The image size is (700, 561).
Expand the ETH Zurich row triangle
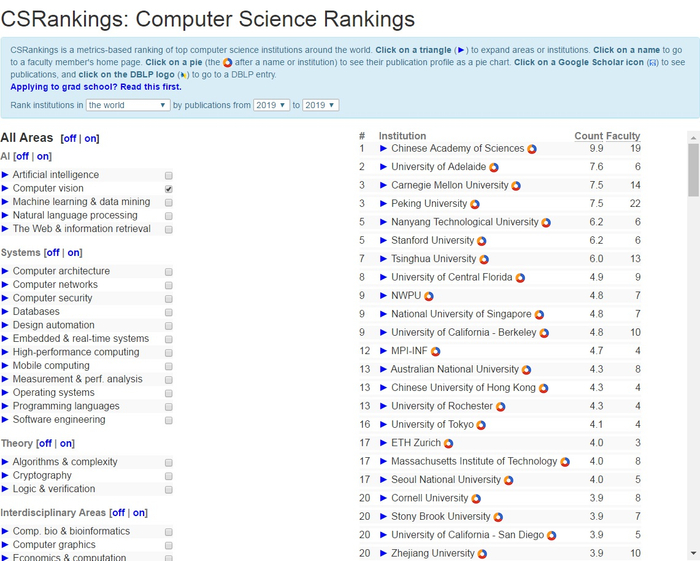point(383,443)
